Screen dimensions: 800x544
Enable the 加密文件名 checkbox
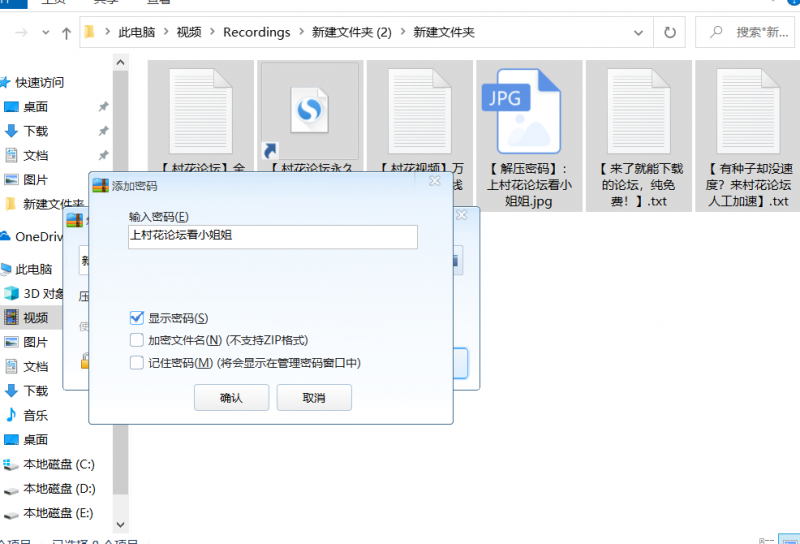tap(137, 340)
